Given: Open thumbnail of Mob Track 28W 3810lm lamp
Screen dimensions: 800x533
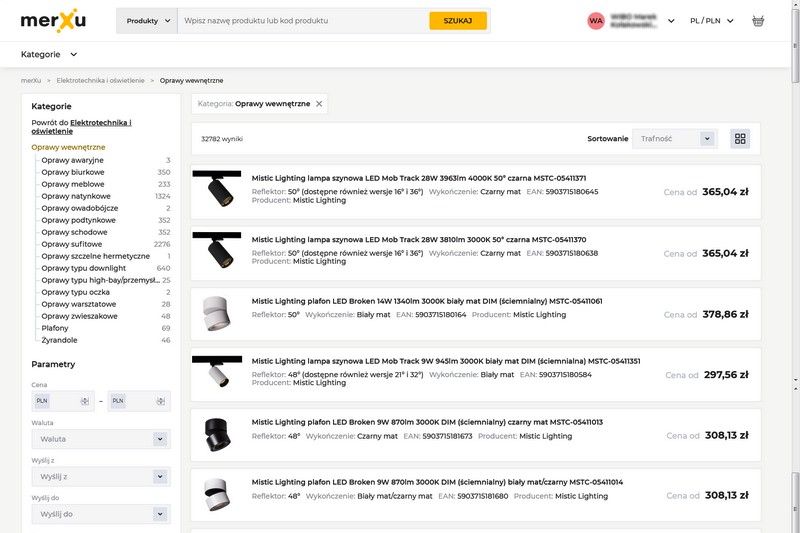Looking at the screenshot, I should pyautogui.click(x=217, y=251).
